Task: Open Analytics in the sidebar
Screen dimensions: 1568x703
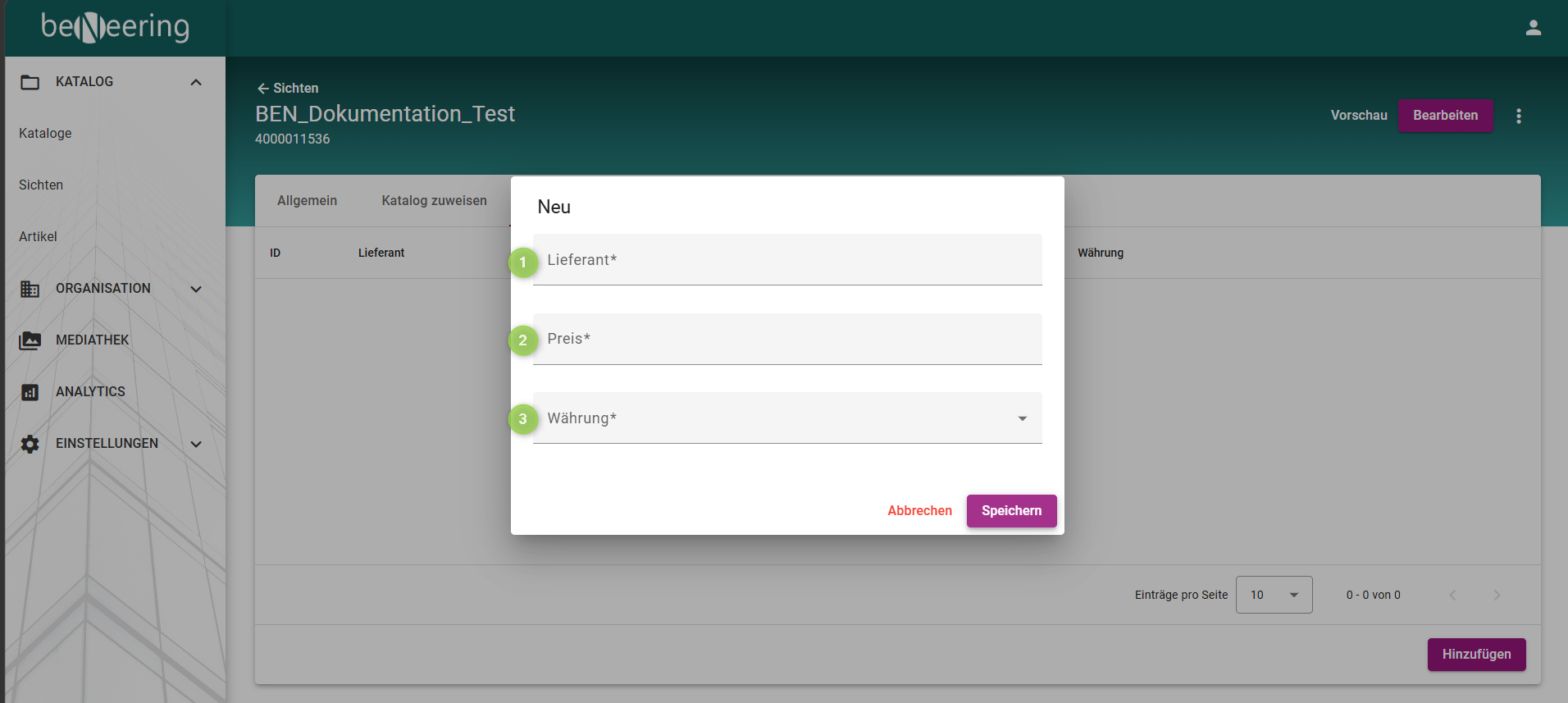Action: 90,392
